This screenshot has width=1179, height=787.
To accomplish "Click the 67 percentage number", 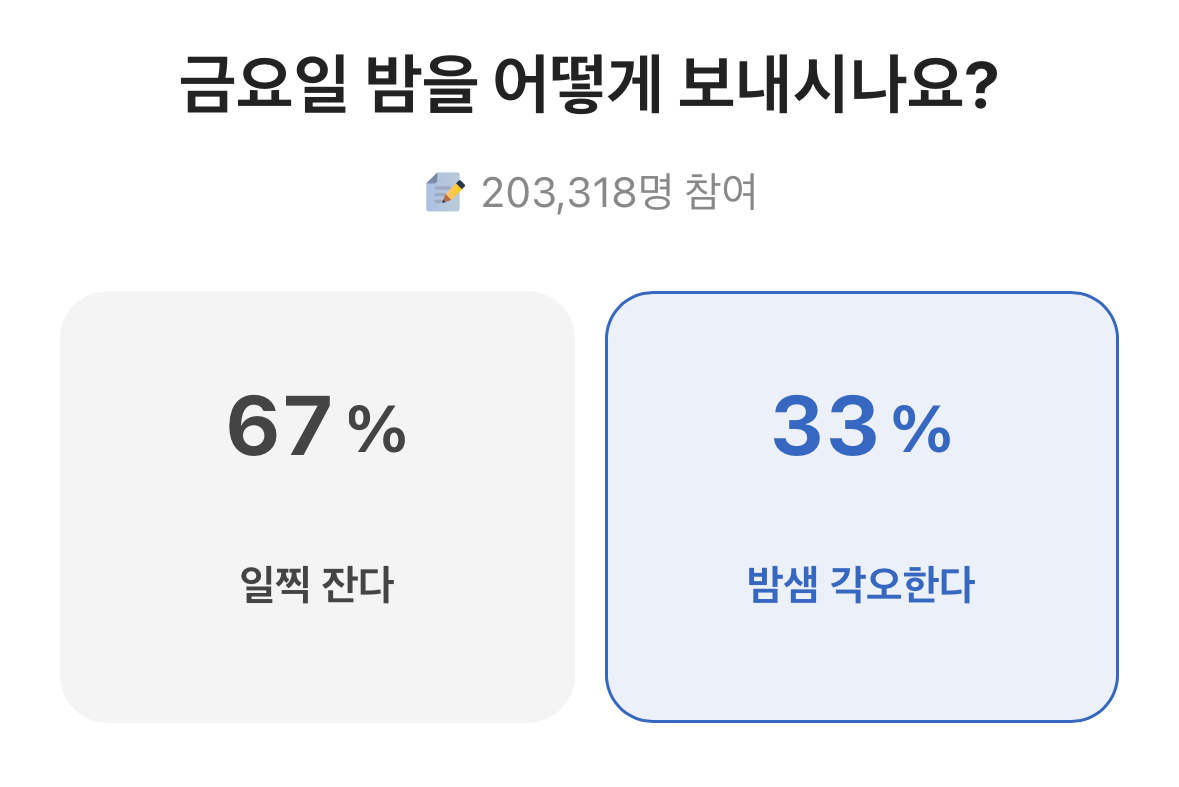I will click(279, 428).
